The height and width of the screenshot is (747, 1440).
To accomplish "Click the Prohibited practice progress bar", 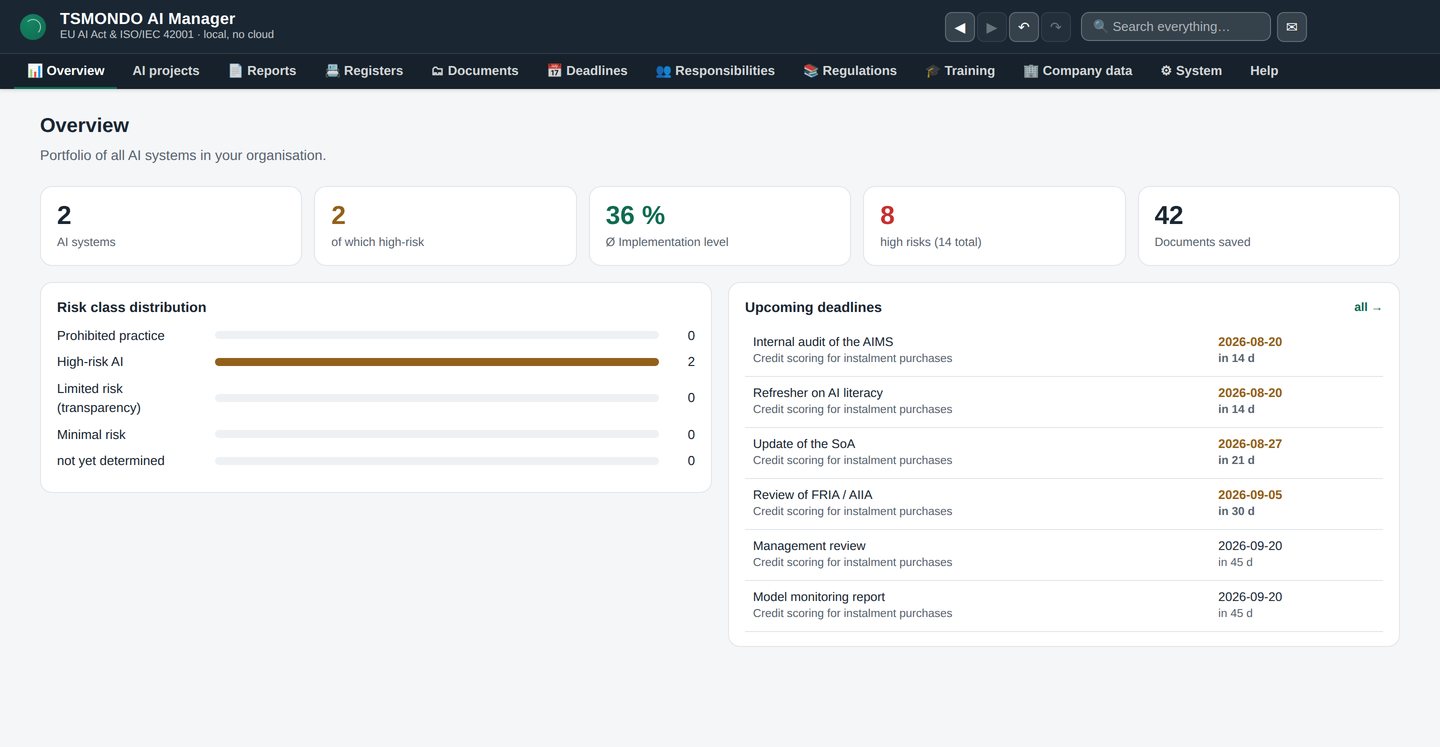I will coord(437,335).
